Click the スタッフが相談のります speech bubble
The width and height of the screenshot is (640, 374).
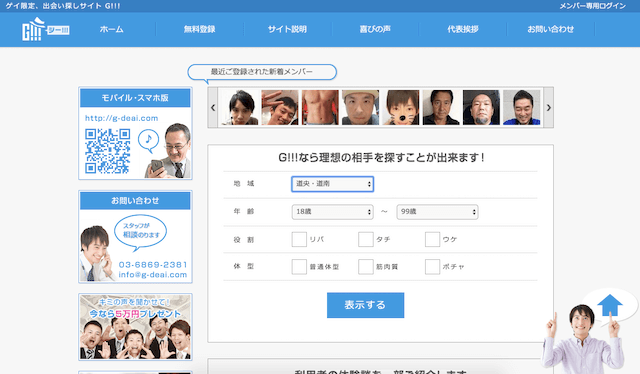[x=141, y=232]
